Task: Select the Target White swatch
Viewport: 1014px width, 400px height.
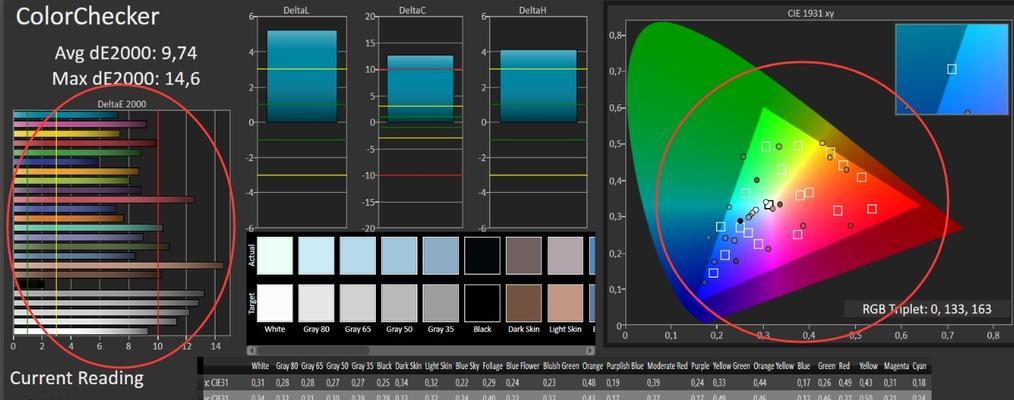Action: pyautogui.click(x=275, y=303)
